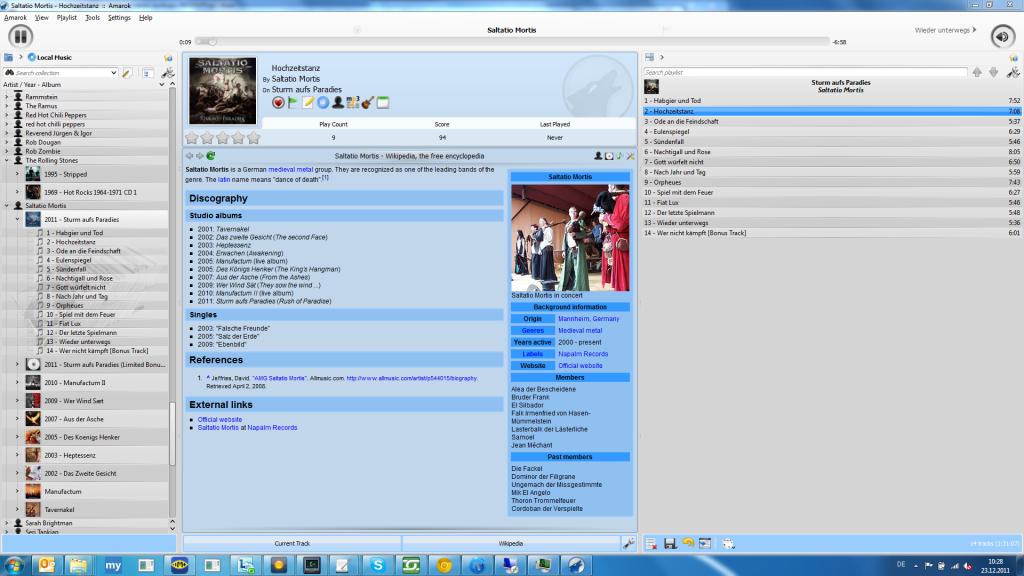The height and width of the screenshot is (576, 1024).
Task: Love this track with the heart icon
Action: coord(278,103)
